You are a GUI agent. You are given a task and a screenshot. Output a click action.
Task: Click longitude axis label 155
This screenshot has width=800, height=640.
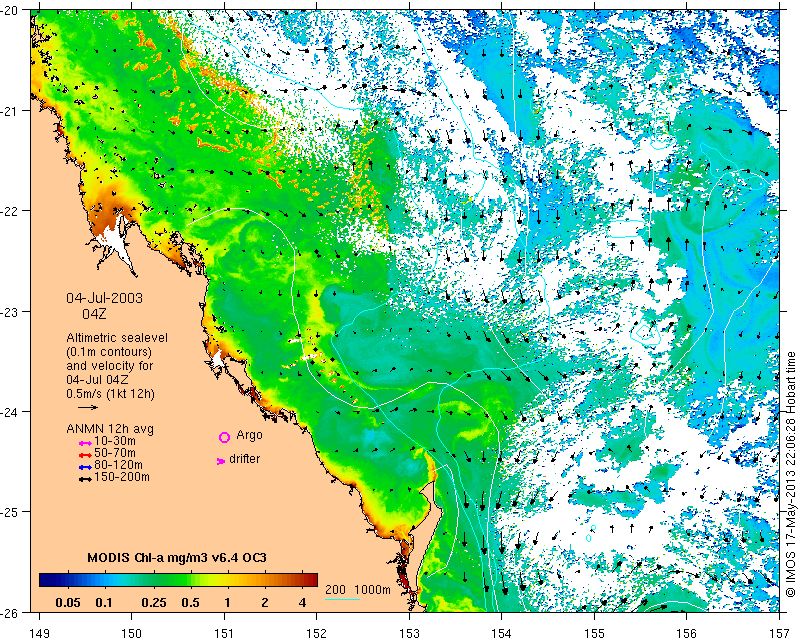click(594, 633)
